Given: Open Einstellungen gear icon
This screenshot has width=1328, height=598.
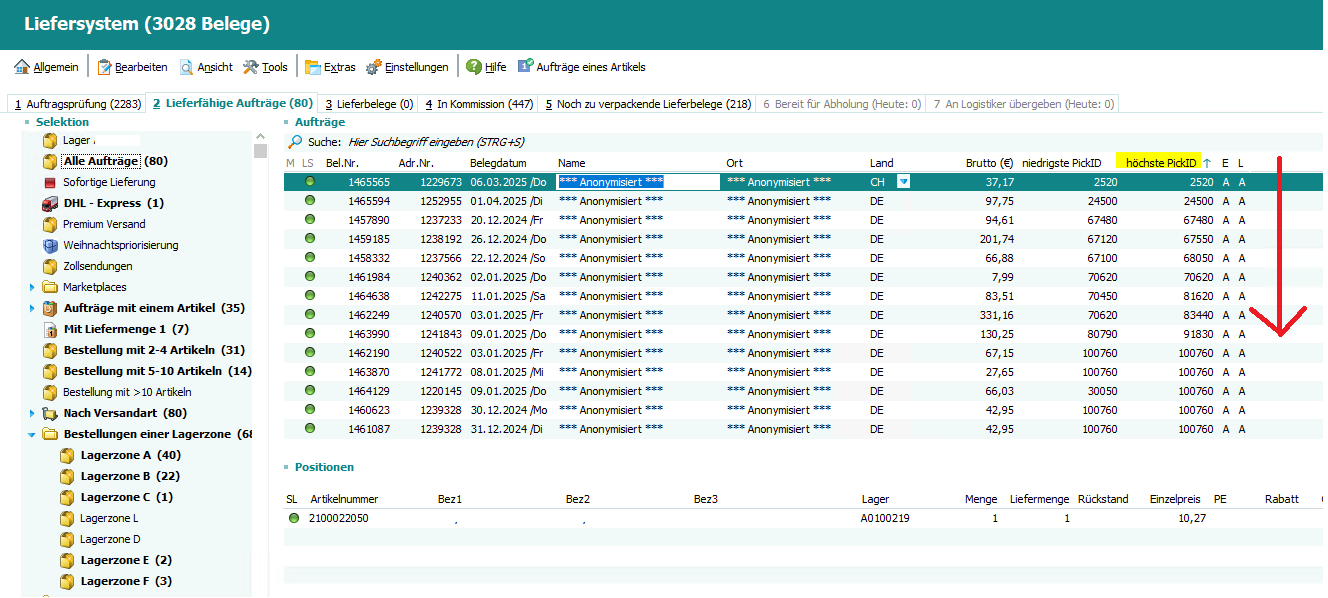Looking at the screenshot, I should 374,67.
